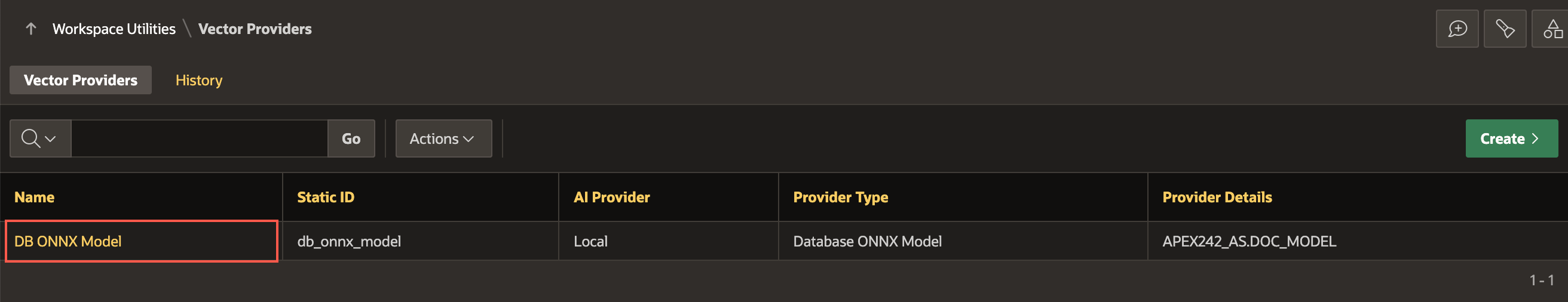Screen dimensions: 1568x302
Task: Click the AI Provider column header
Action: (611, 197)
